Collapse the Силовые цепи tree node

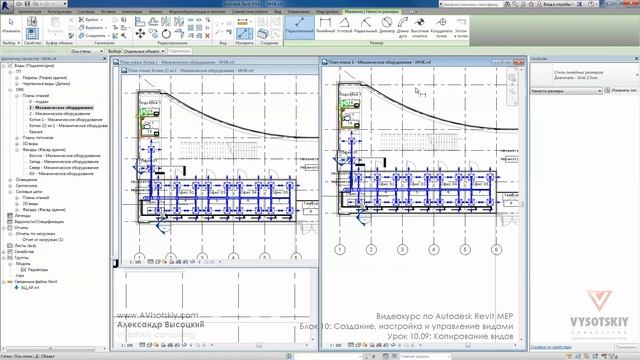(x=10, y=191)
